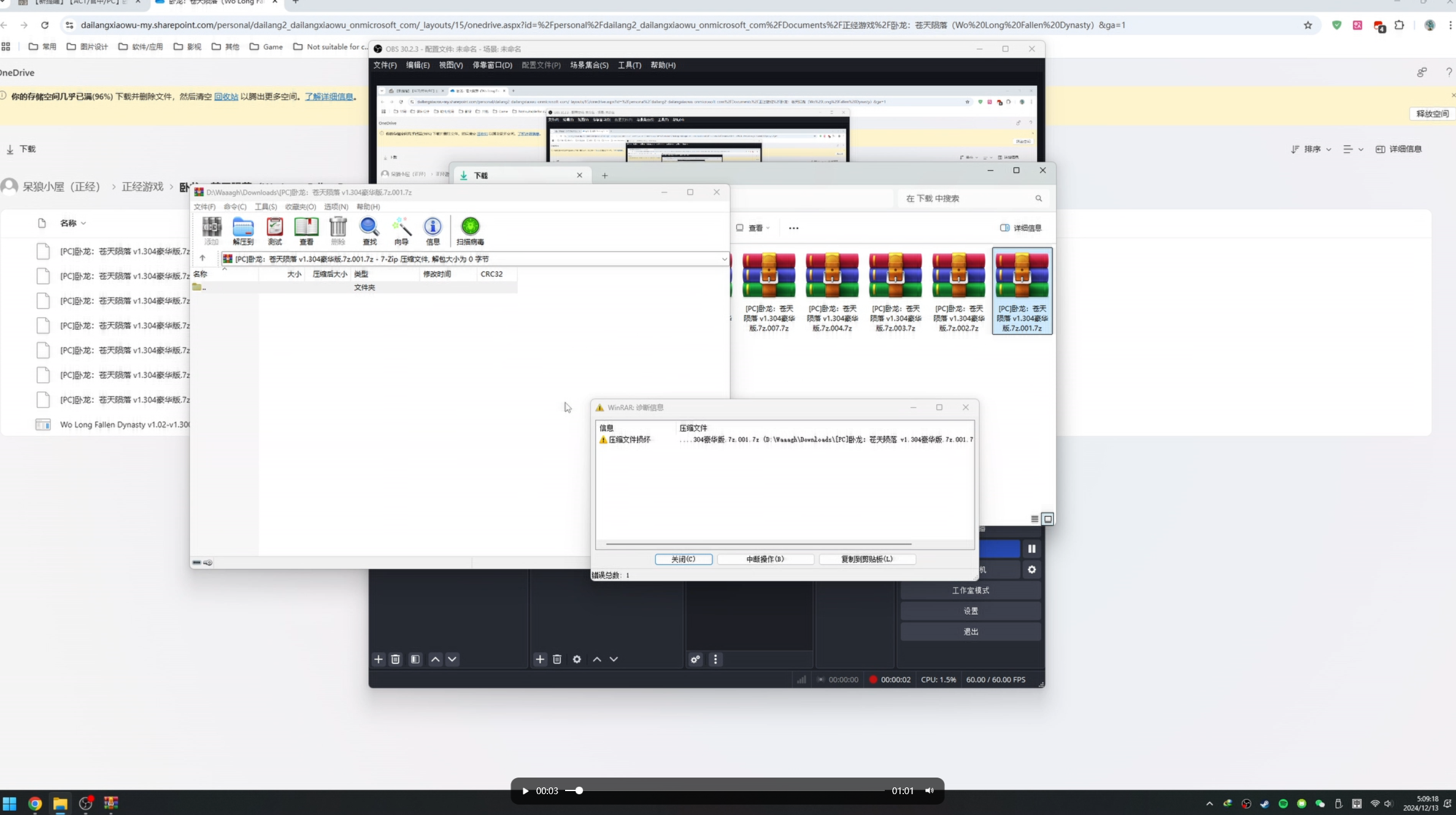Viewport: 1456px width, 815px height.
Task: Toggle OBS Studio Mode (工作室模式)
Action: click(971, 590)
